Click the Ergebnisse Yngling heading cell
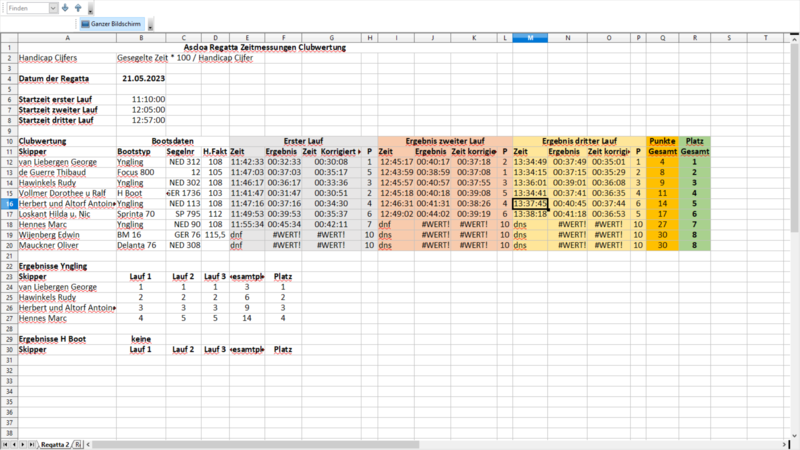Viewport: 800px width, 450px height. point(67,266)
